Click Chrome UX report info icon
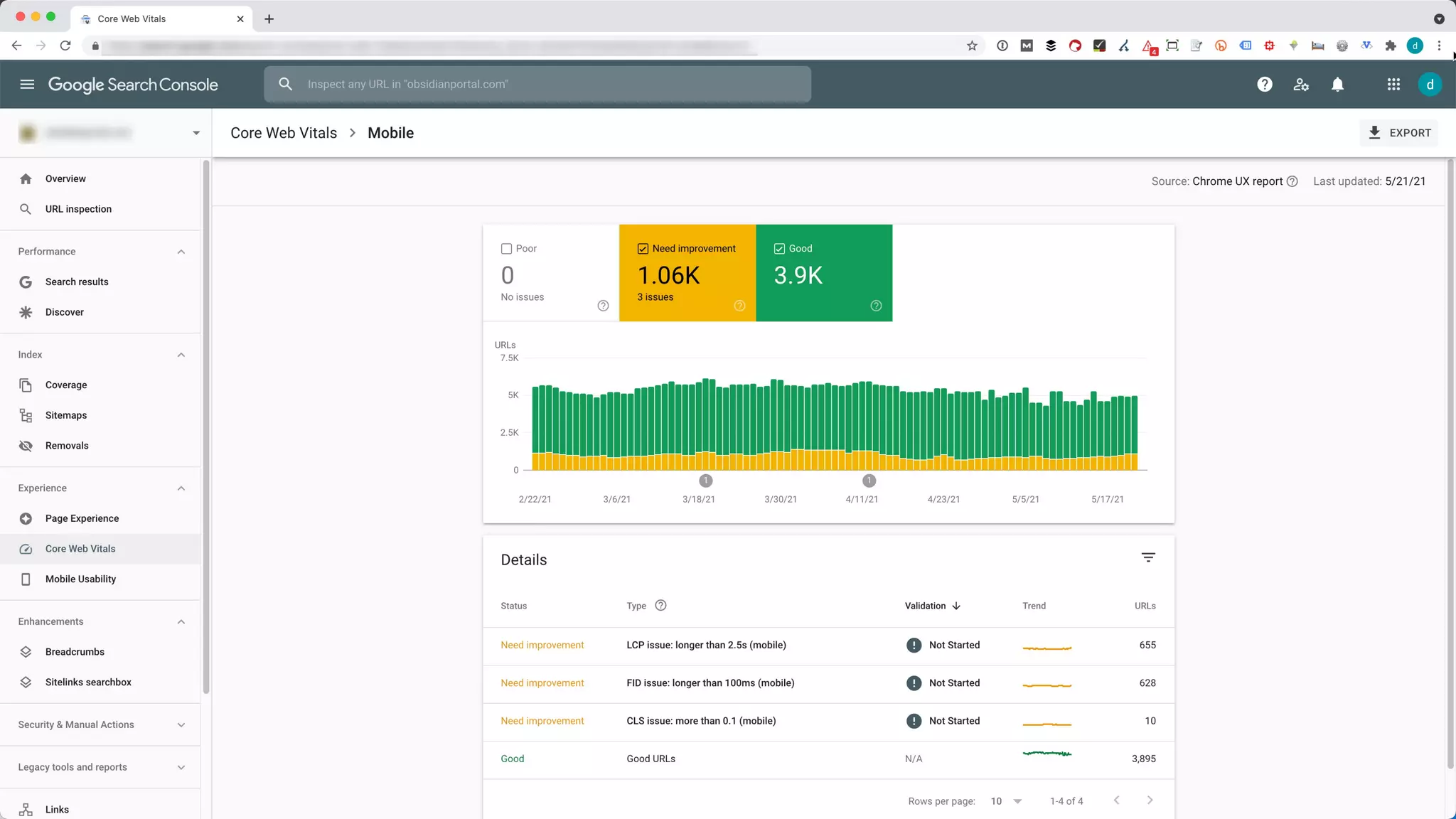 1292,181
